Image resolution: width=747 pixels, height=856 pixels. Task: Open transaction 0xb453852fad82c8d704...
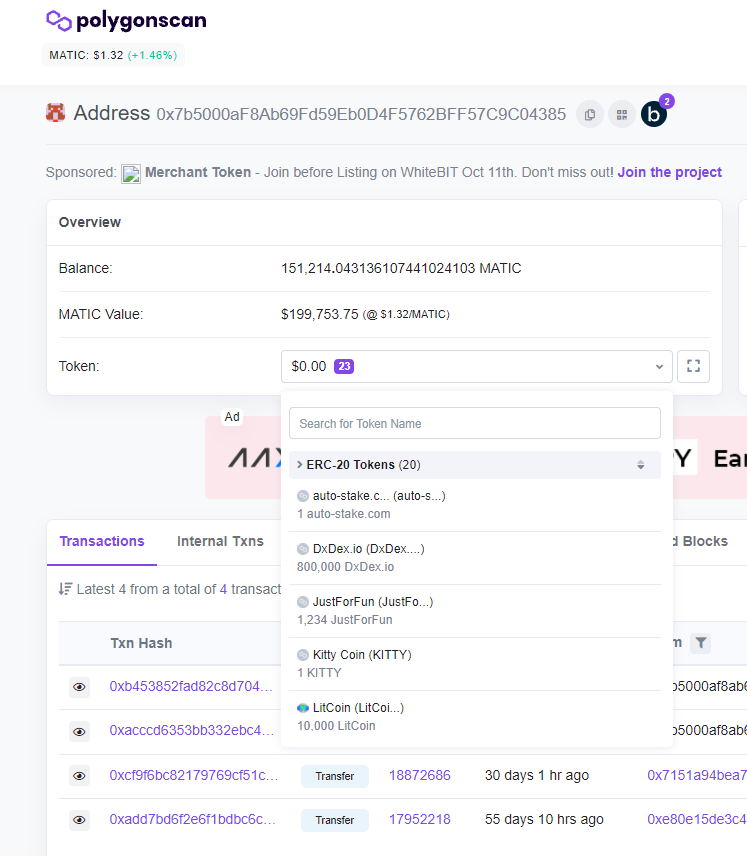coord(191,686)
